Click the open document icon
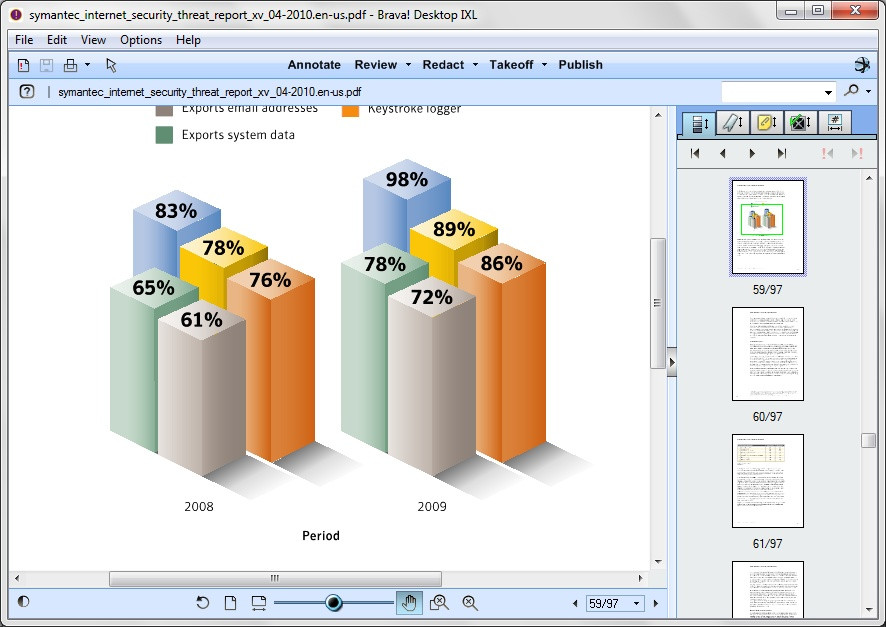 coord(23,66)
